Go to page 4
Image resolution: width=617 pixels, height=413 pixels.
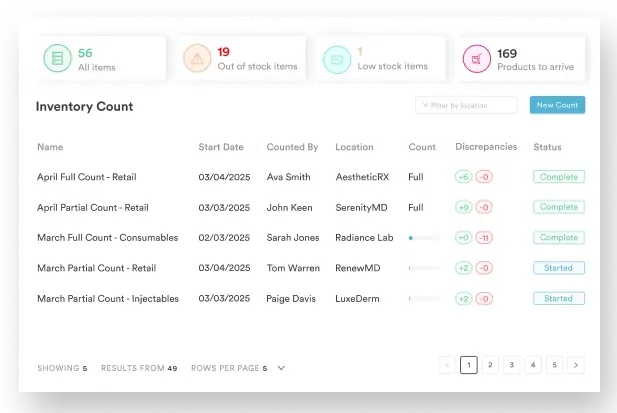[533, 365]
